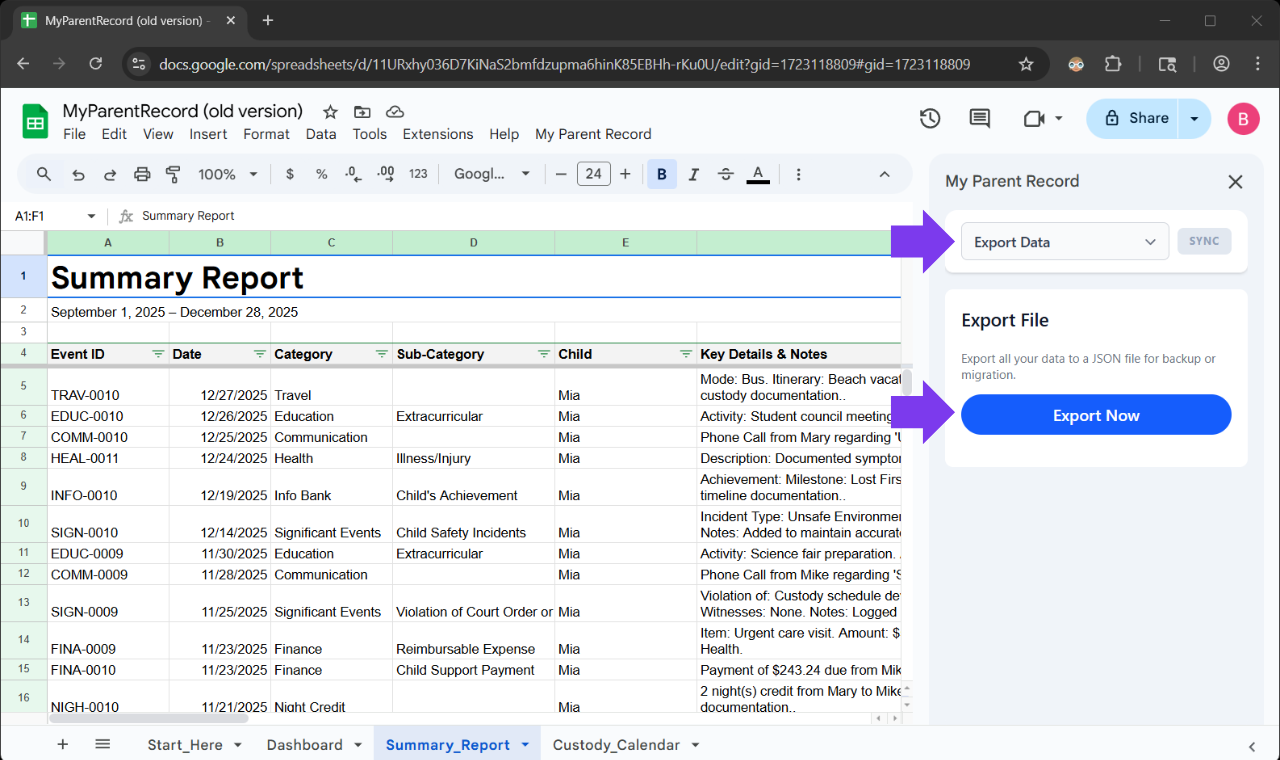The width and height of the screenshot is (1280, 760).
Task: Open Summary_Report tab options arrow
Action: pos(524,745)
